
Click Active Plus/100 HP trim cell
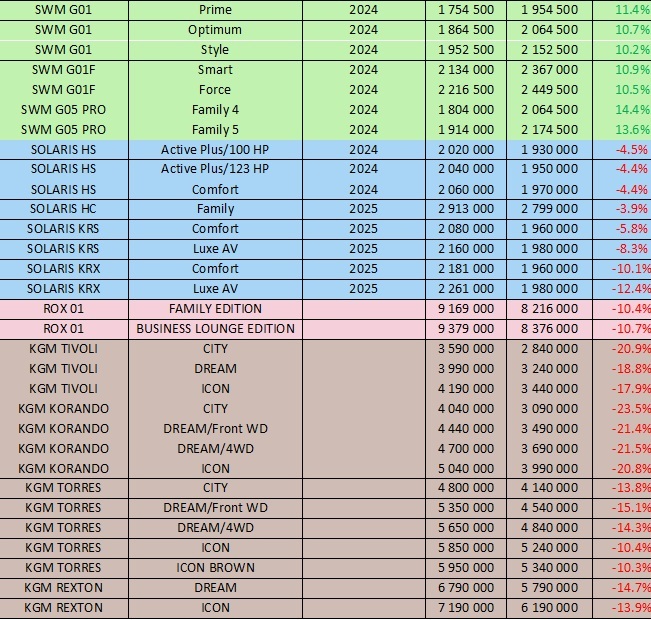[x=215, y=149]
